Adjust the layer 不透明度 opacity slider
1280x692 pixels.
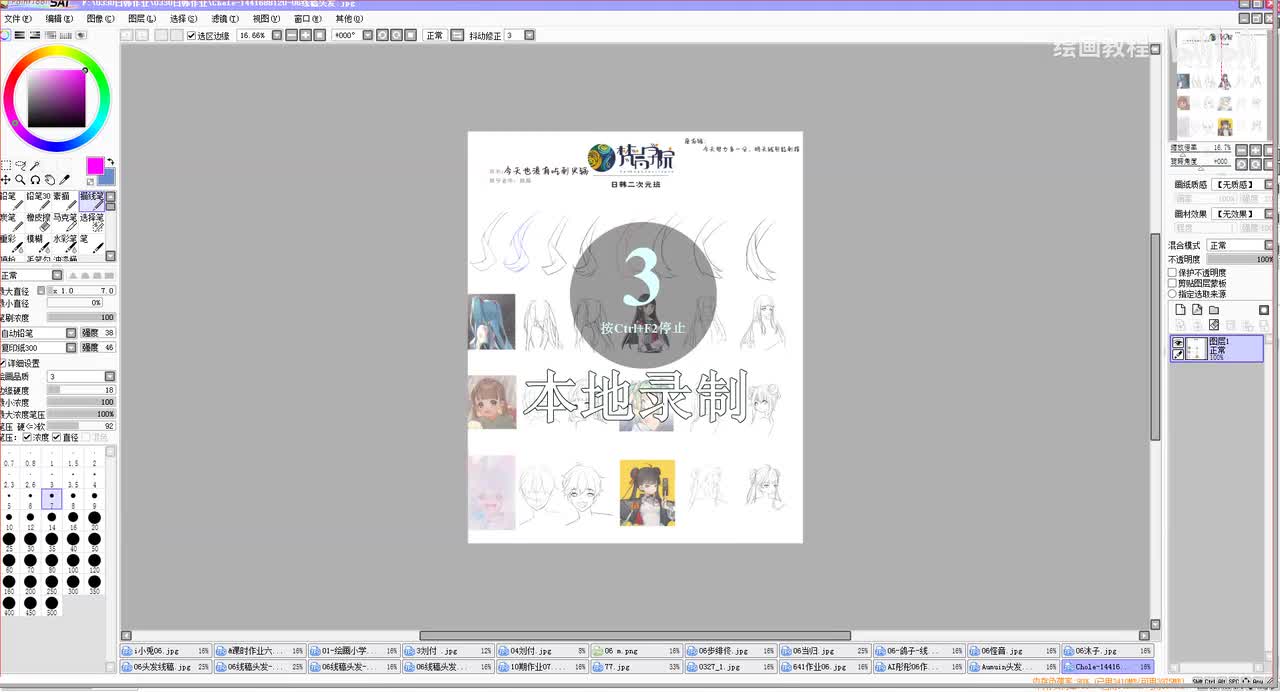pyautogui.click(x=1240, y=259)
